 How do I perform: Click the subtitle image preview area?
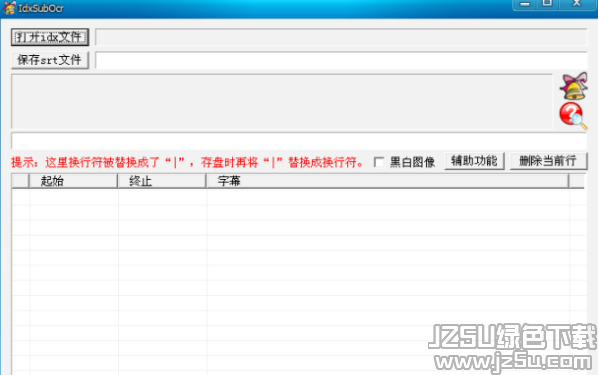tap(282, 101)
